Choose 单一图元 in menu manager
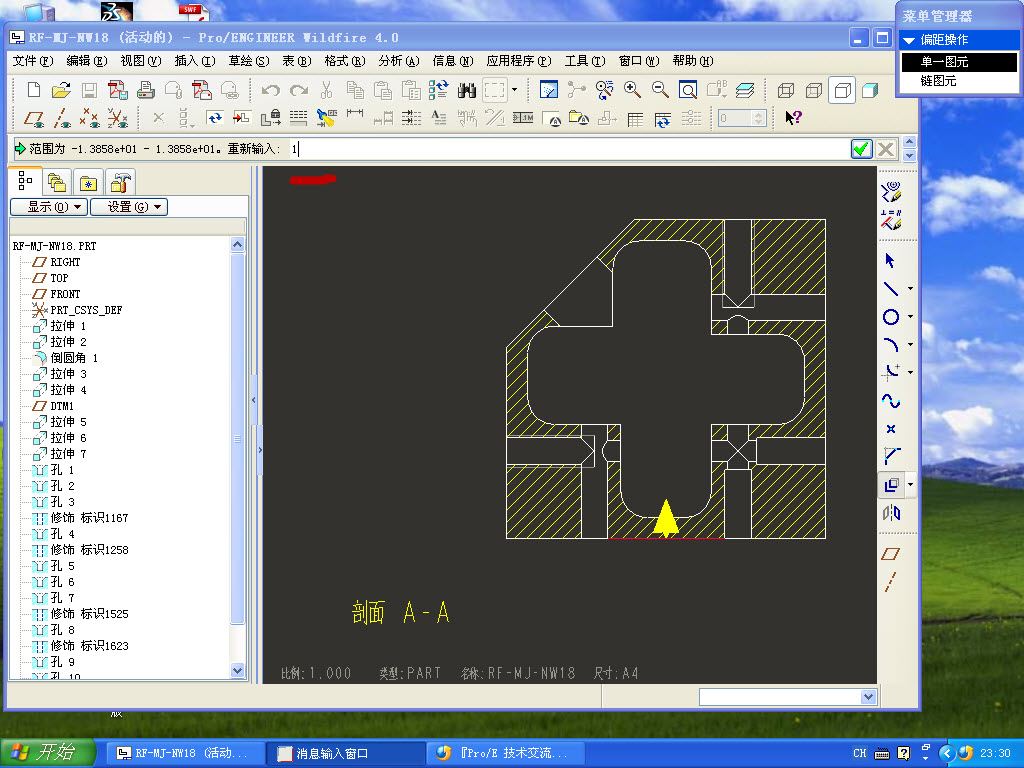Viewport: 1024px width, 768px height. 959,61
